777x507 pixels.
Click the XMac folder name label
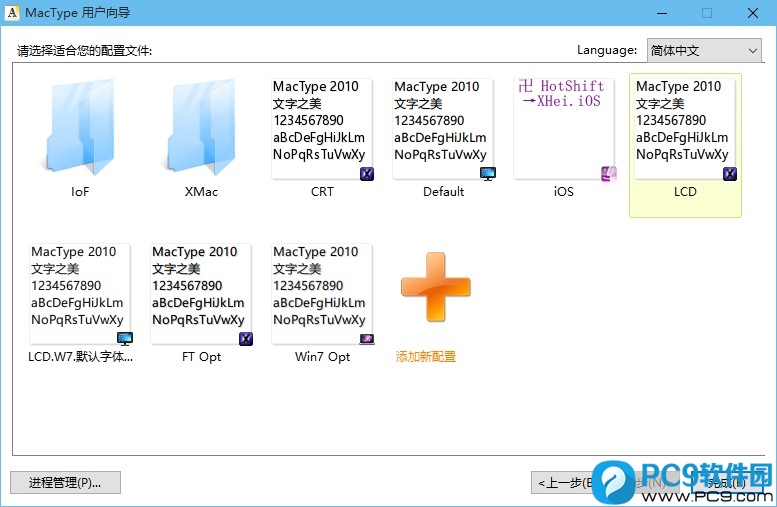201,192
